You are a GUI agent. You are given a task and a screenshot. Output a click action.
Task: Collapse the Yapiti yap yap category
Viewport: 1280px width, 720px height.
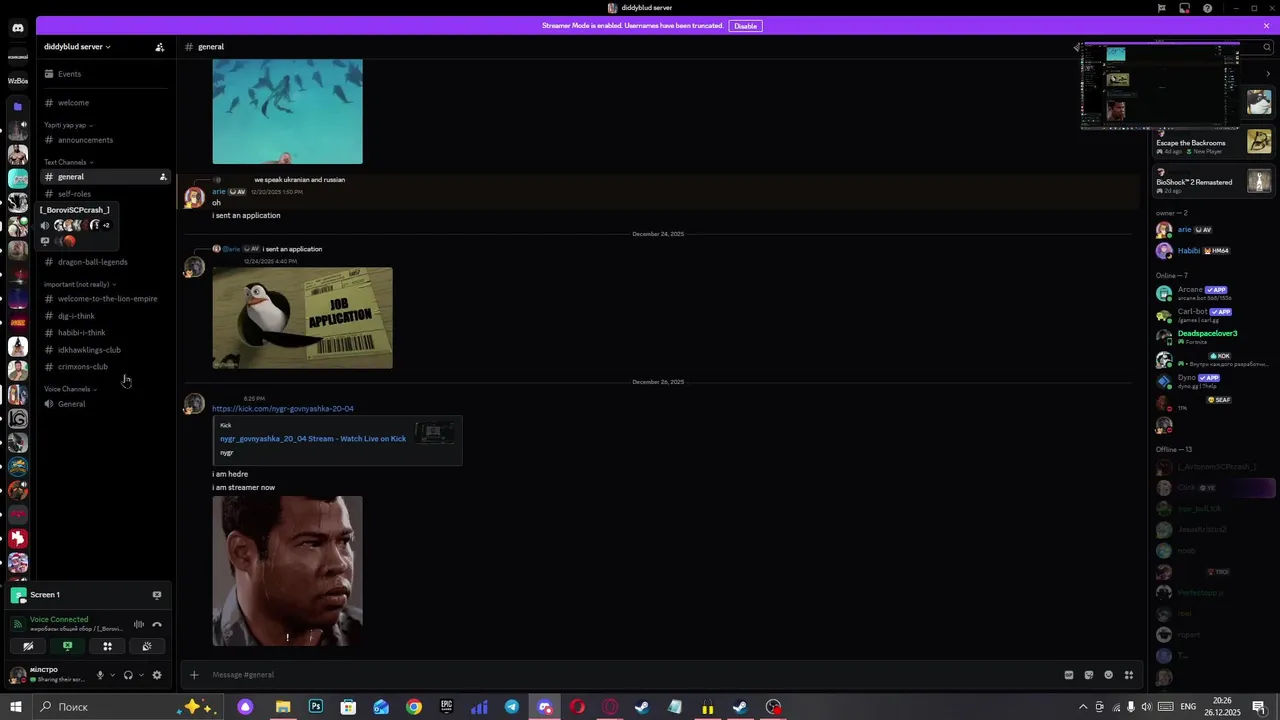click(68, 125)
